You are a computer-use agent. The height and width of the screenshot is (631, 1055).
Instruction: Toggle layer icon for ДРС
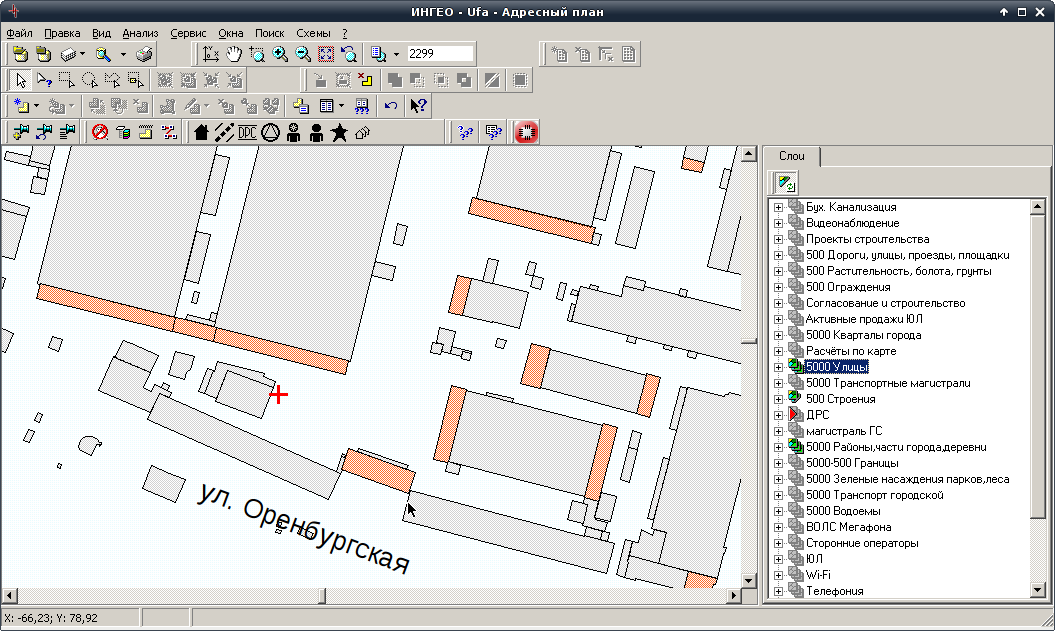[x=796, y=415]
